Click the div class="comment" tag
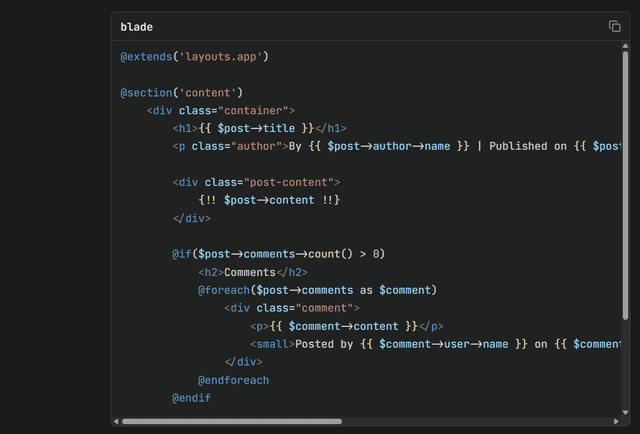This screenshot has height=434, width=640. (291, 308)
